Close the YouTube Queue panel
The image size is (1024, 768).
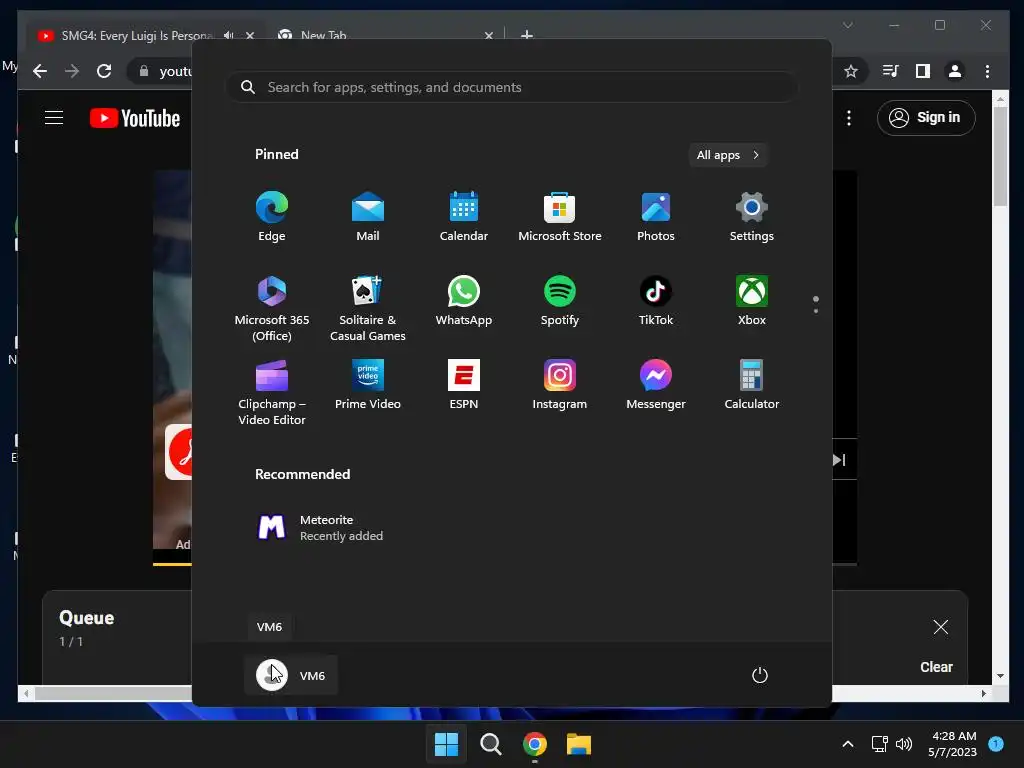tap(940, 627)
